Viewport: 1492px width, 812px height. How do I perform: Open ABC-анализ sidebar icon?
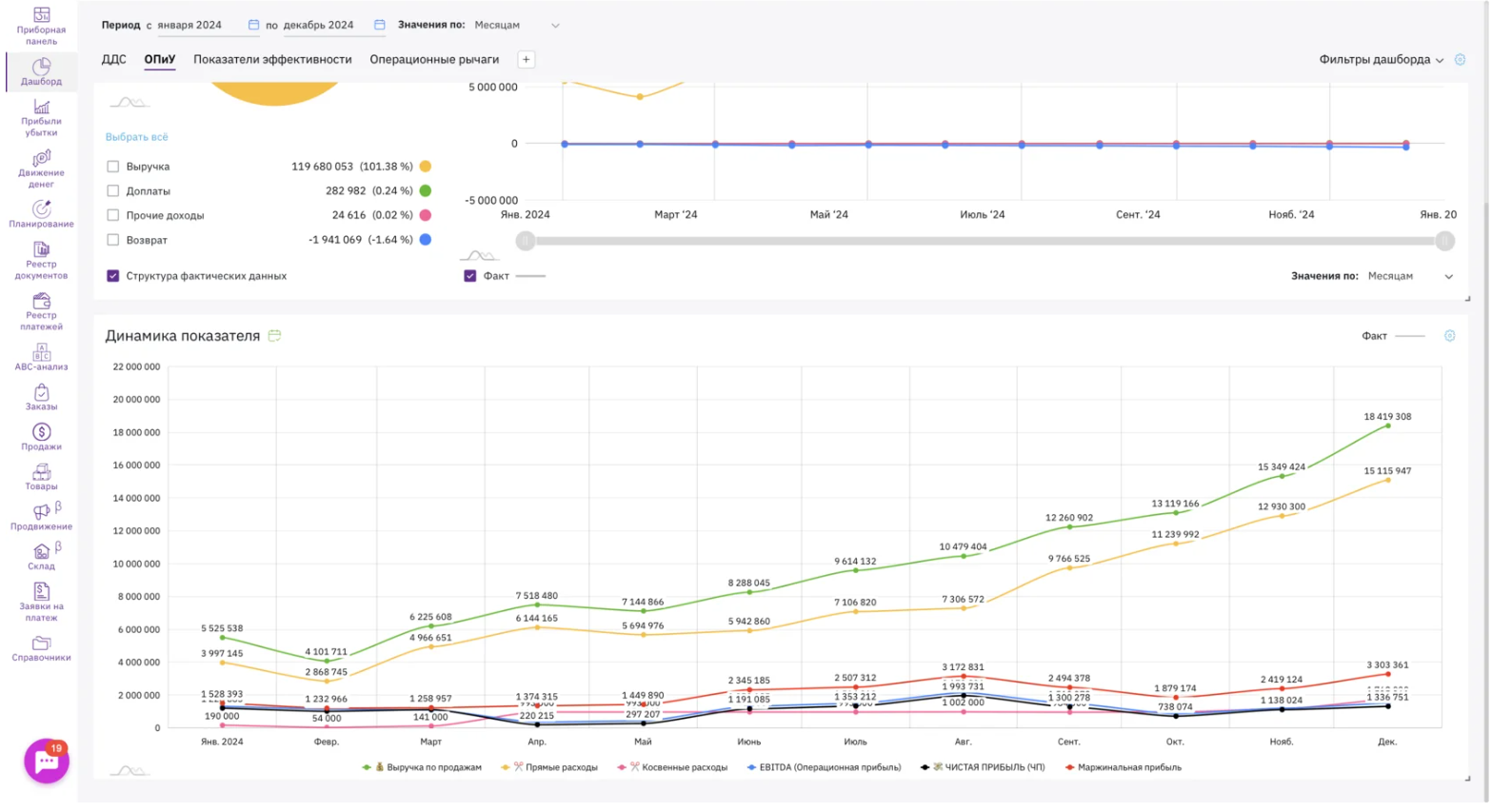[41, 357]
